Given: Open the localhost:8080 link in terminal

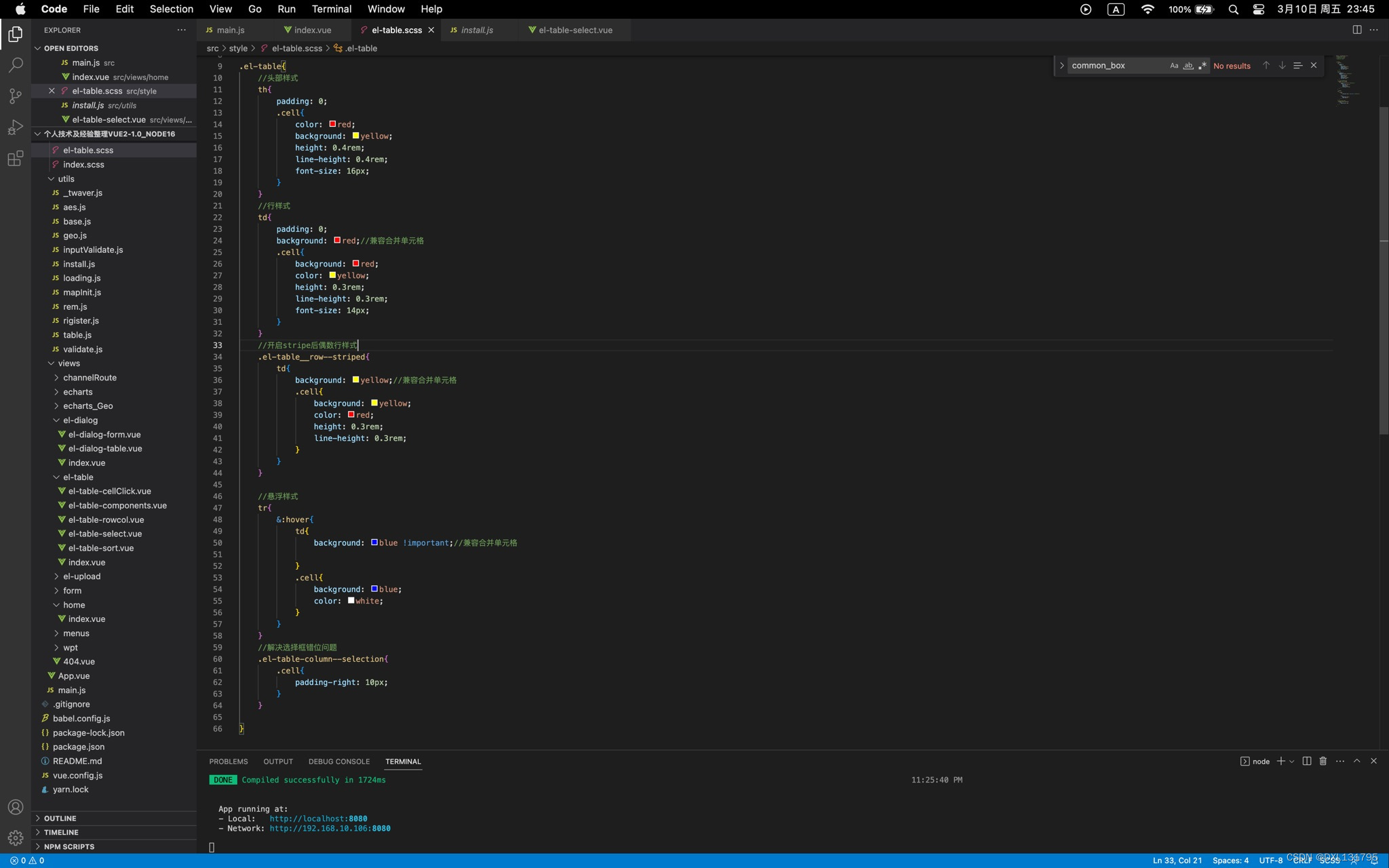Looking at the screenshot, I should (x=318, y=818).
